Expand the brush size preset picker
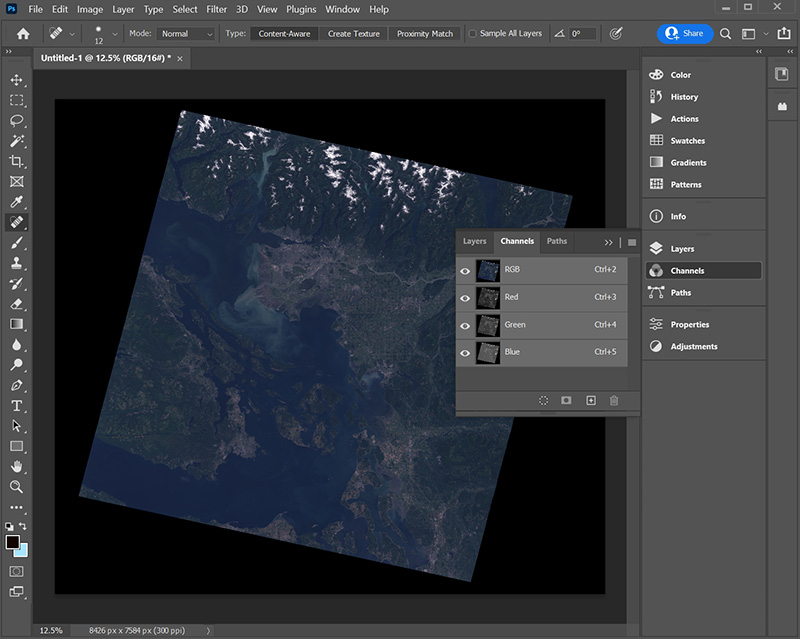Image resolution: width=800 pixels, height=639 pixels. point(116,34)
